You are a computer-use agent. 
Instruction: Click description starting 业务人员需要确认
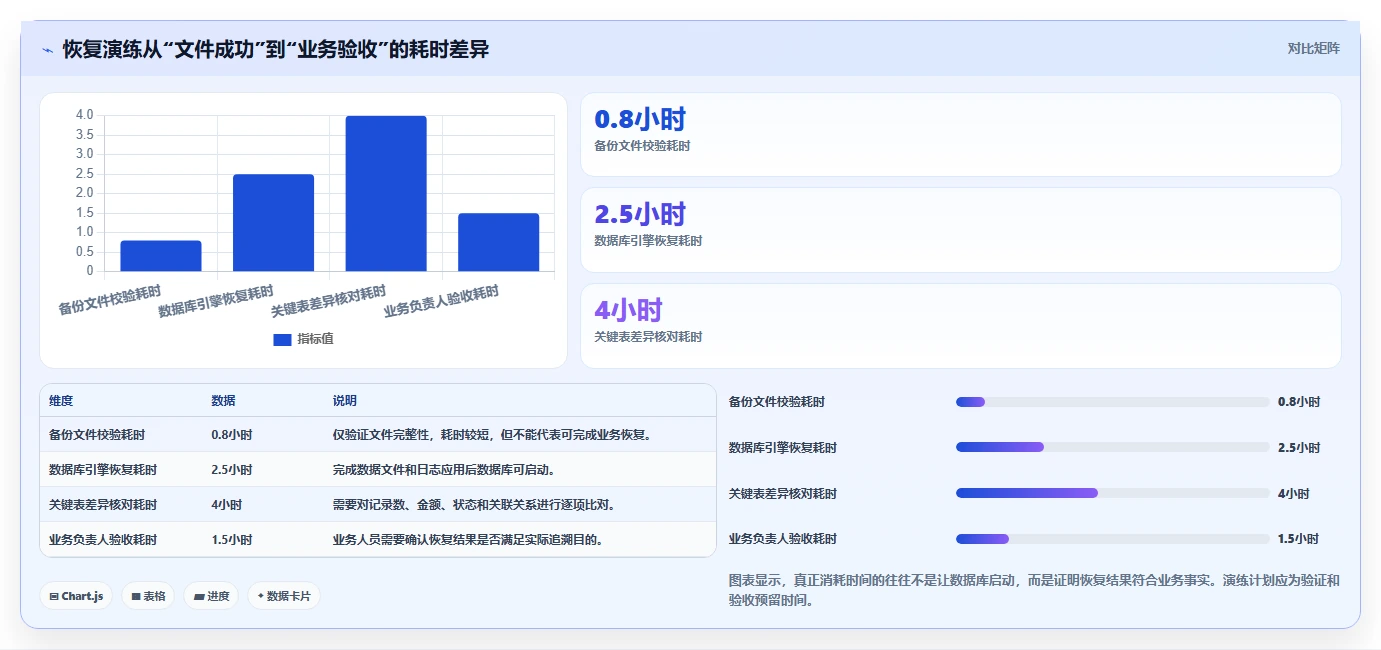(x=469, y=540)
